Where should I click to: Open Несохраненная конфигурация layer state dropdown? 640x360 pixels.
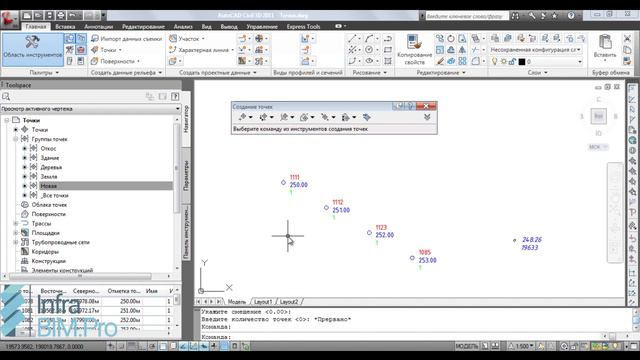click(536, 50)
